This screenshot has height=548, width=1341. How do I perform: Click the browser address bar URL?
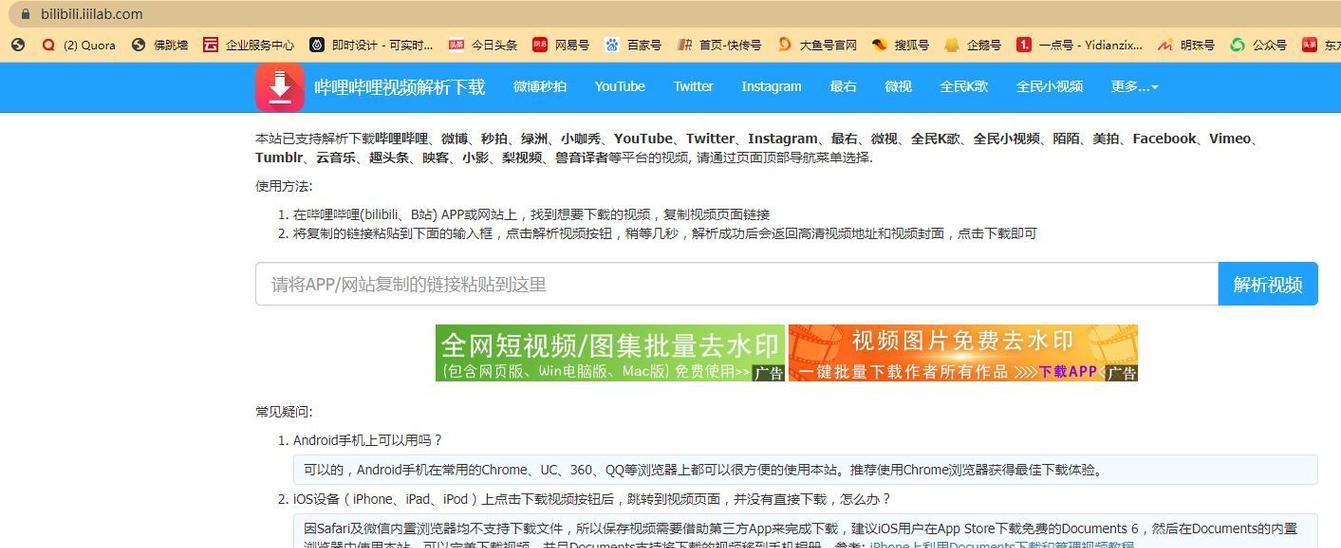coord(92,14)
